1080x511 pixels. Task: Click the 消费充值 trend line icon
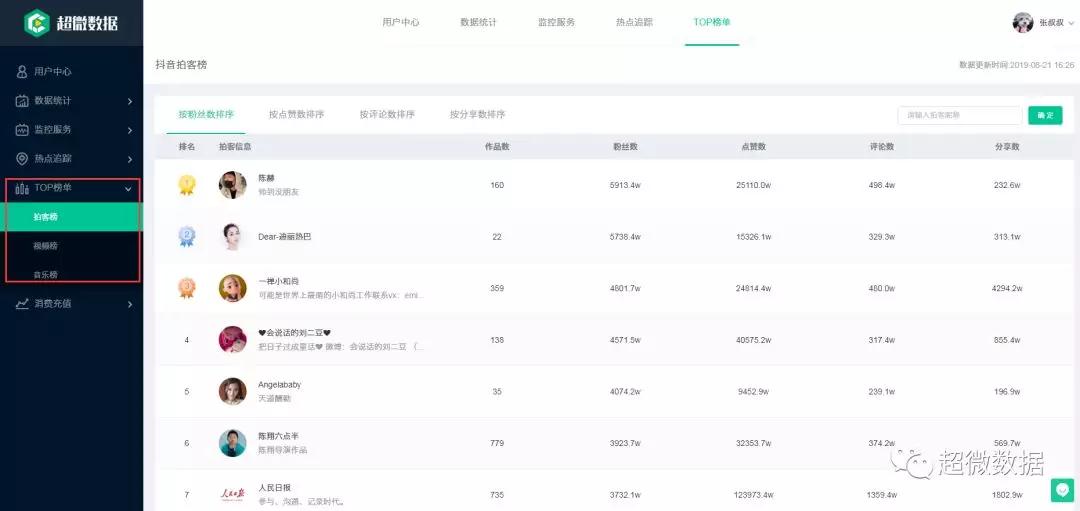click(22, 303)
